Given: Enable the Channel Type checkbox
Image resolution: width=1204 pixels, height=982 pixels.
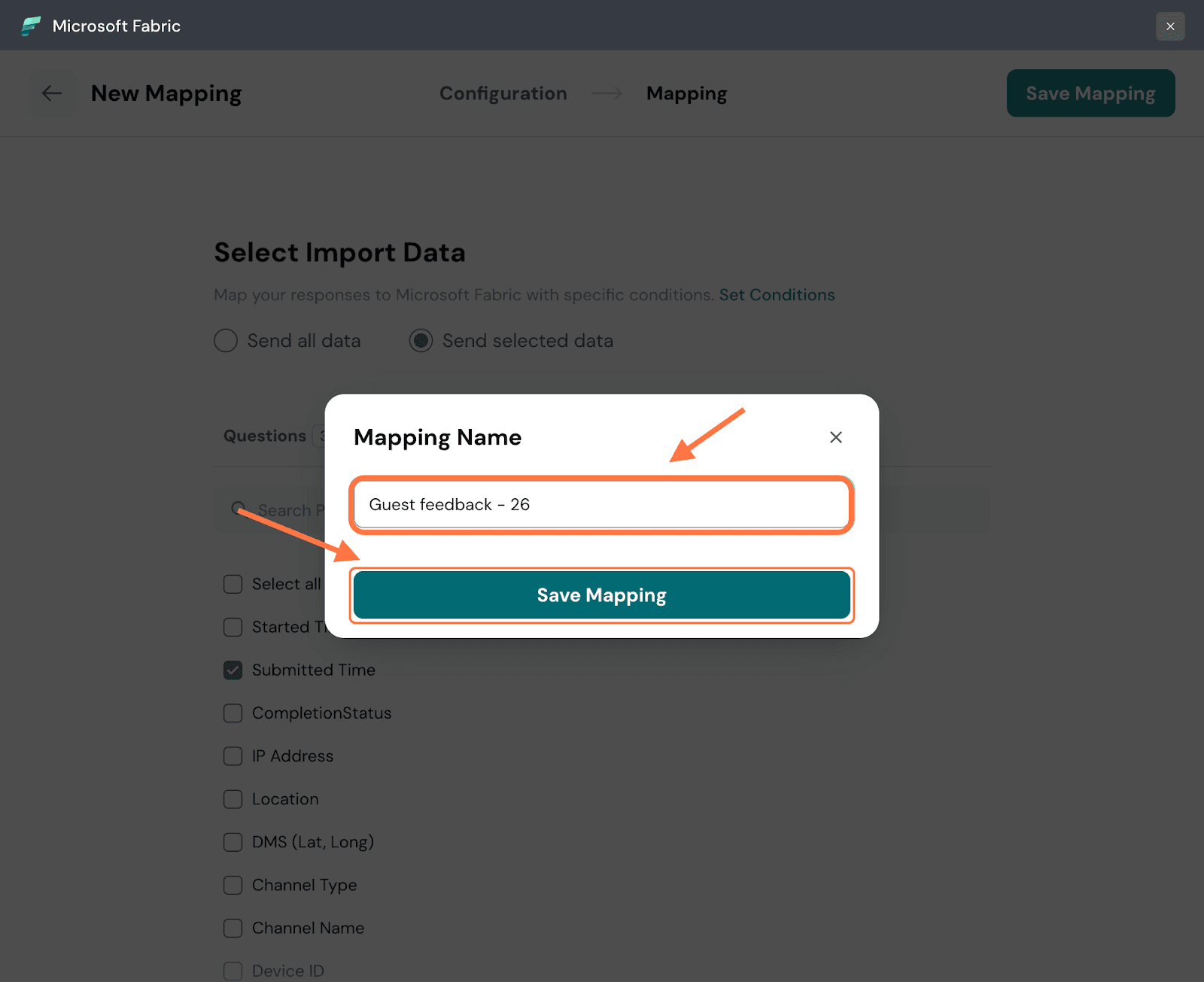Looking at the screenshot, I should pyautogui.click(x=233, y=885).
